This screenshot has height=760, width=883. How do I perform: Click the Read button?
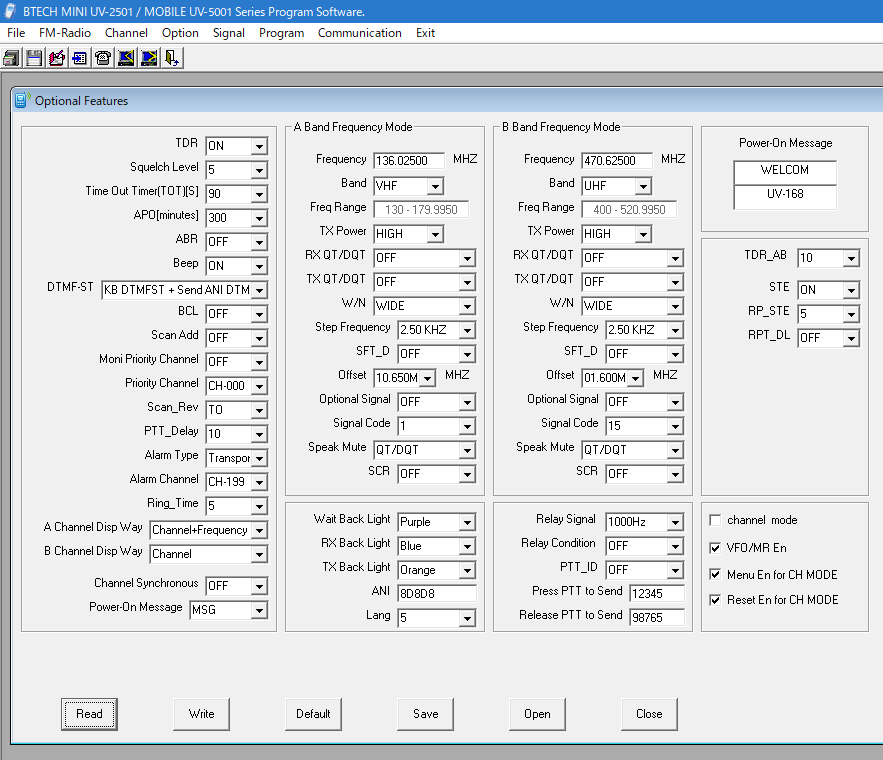pyautogui.click(x=89, y=714)
